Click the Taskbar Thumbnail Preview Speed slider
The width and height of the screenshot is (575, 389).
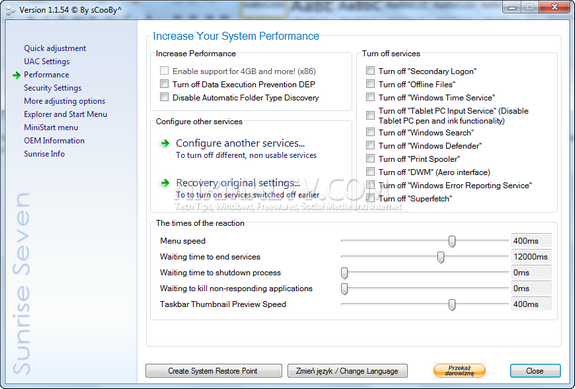[452, 304]
